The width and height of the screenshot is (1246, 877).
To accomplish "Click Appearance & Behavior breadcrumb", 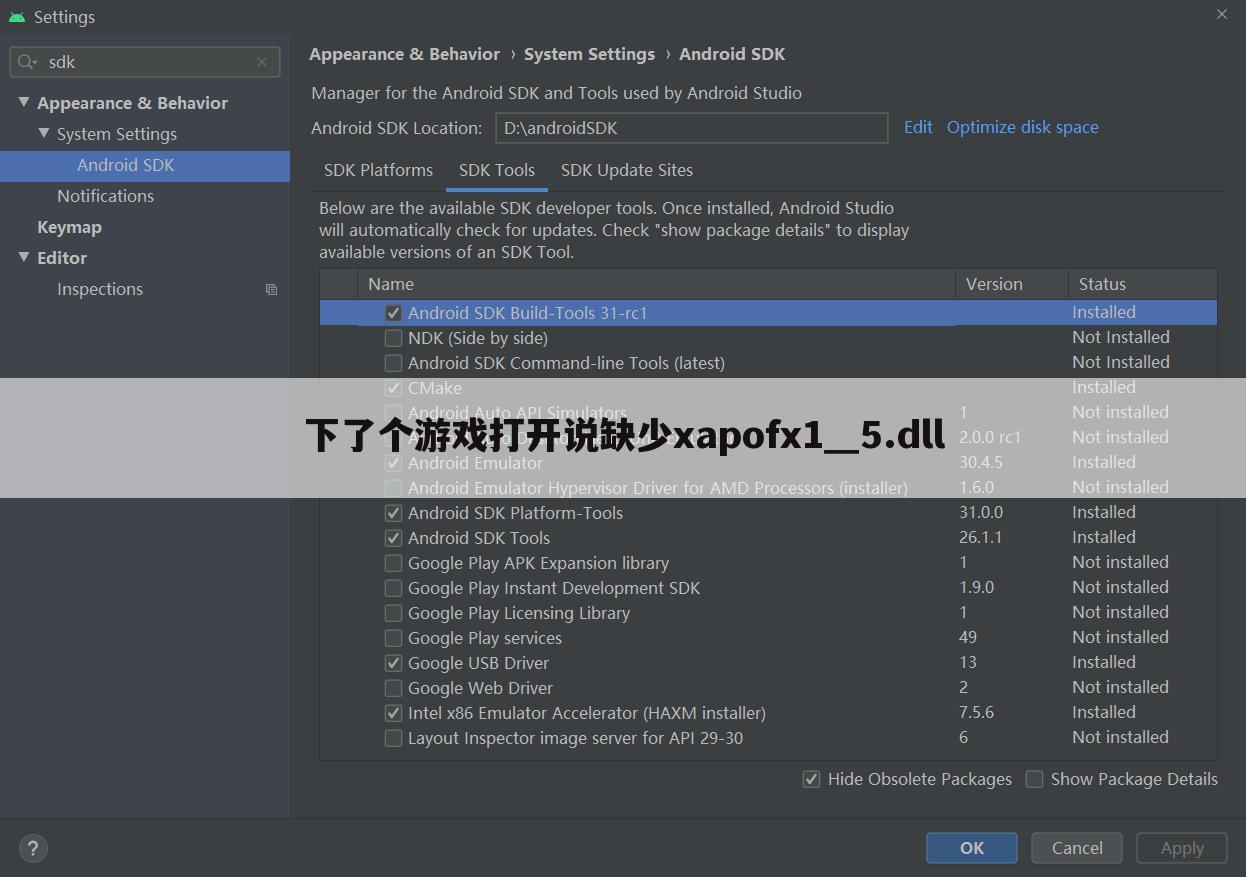I will [x=404, y=54].
